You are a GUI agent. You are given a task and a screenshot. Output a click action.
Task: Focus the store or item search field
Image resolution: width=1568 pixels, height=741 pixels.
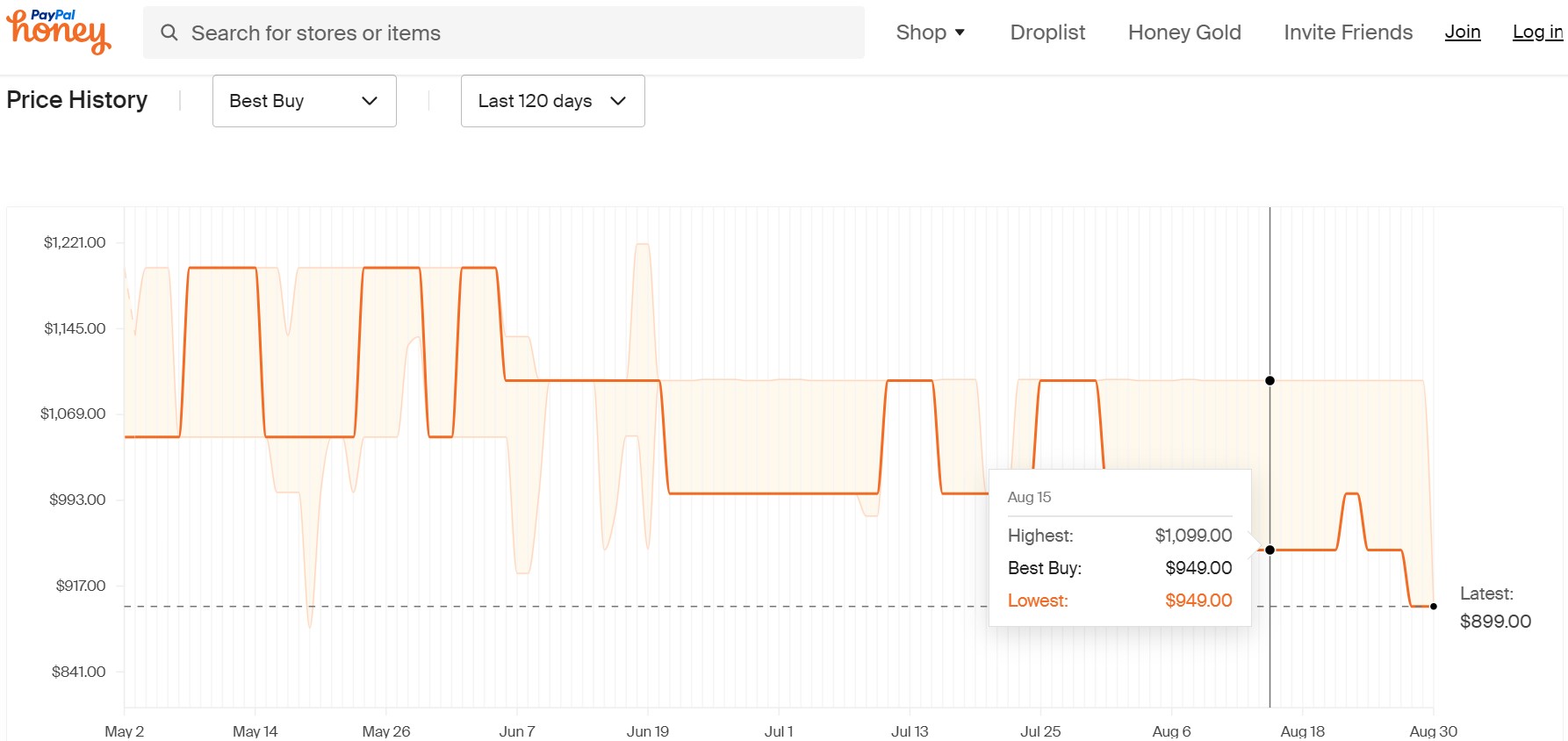504,32
